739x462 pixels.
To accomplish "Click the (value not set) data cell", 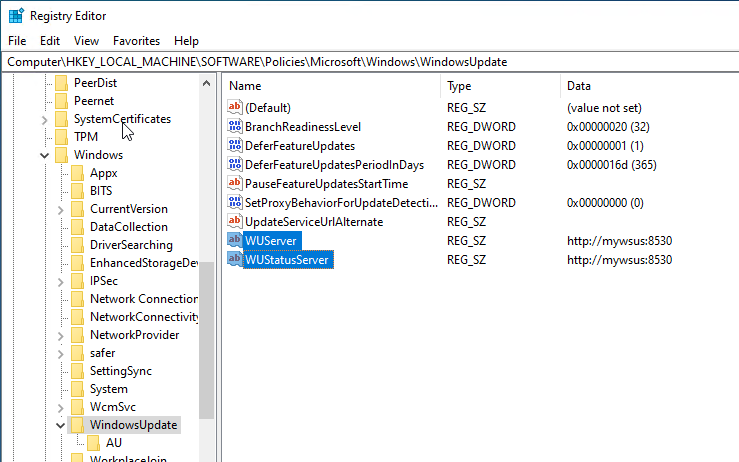I will 604,108.
